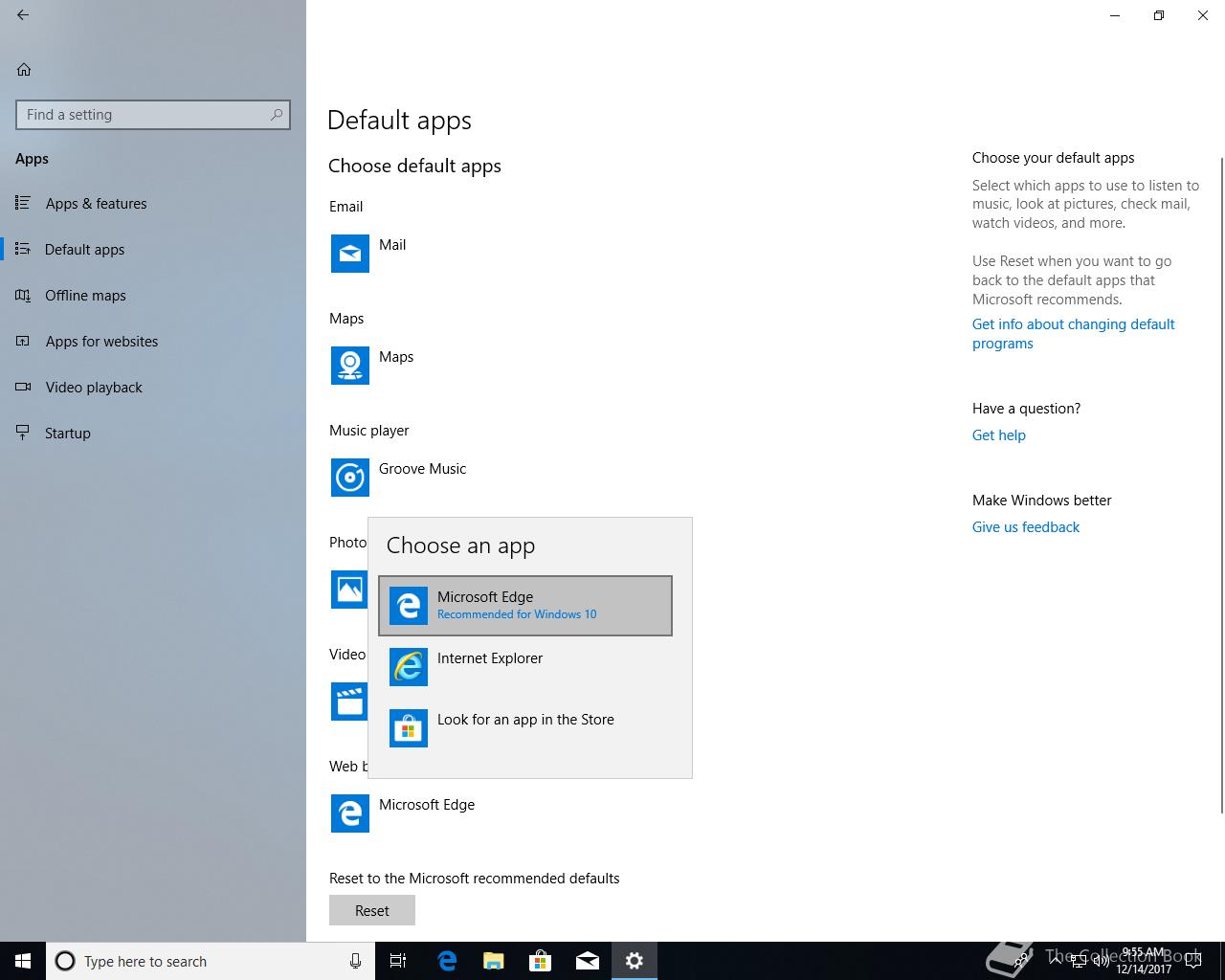Open Startup settings in the sidebar
The width and height of the screenshot is (1225, 980).
pyautogui.click(x=153, y=434)
